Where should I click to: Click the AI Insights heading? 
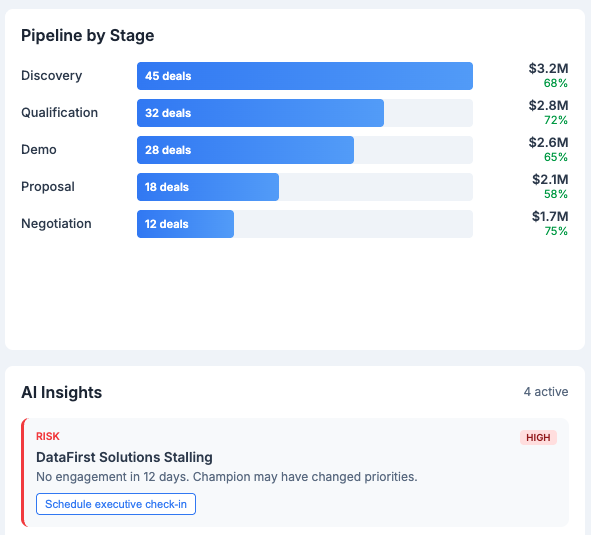coord(61,392)
